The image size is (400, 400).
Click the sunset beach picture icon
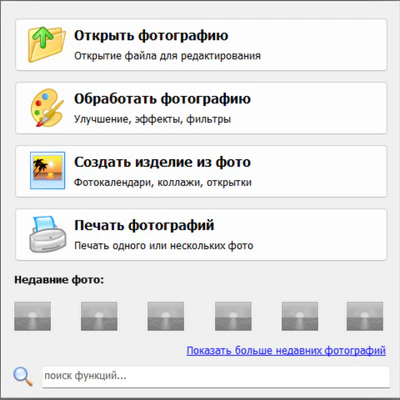47,171
